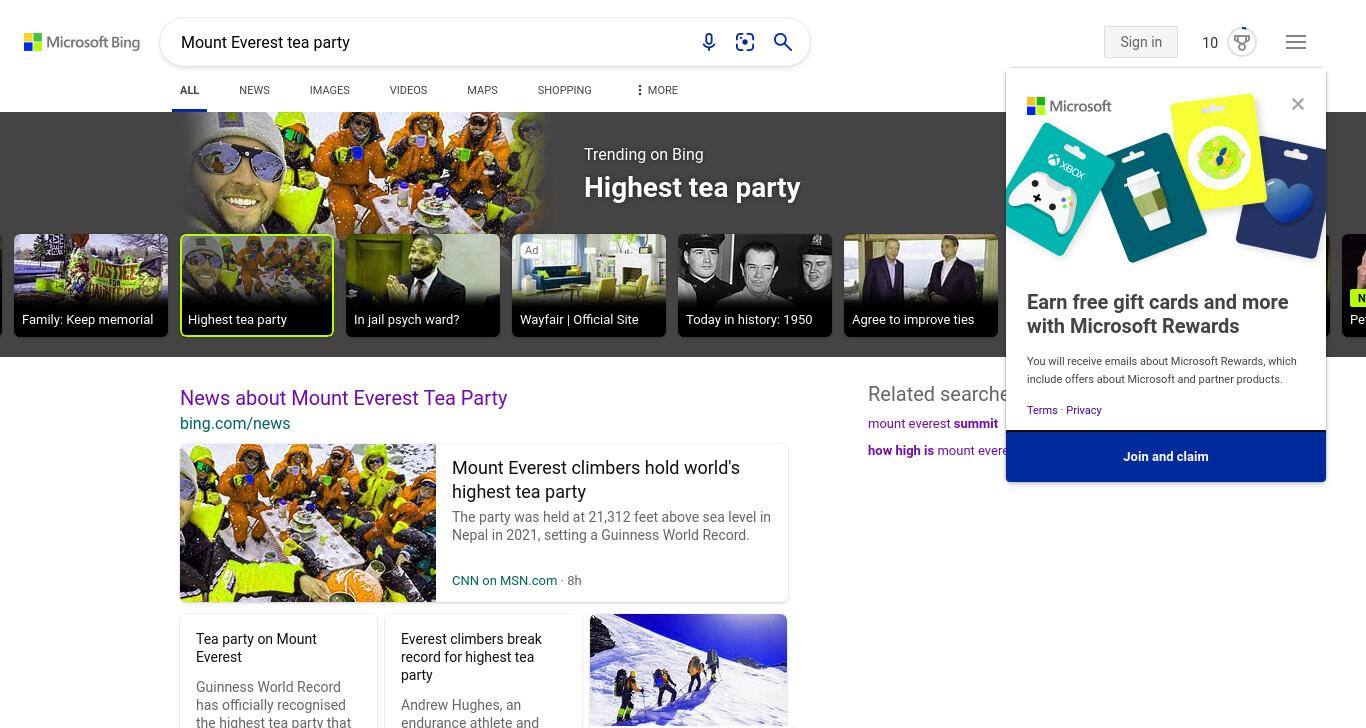The height and width of the screenshot is (728, 1366).
Task: Click the snowy mountain climbers image
Action: click(688, 670)
